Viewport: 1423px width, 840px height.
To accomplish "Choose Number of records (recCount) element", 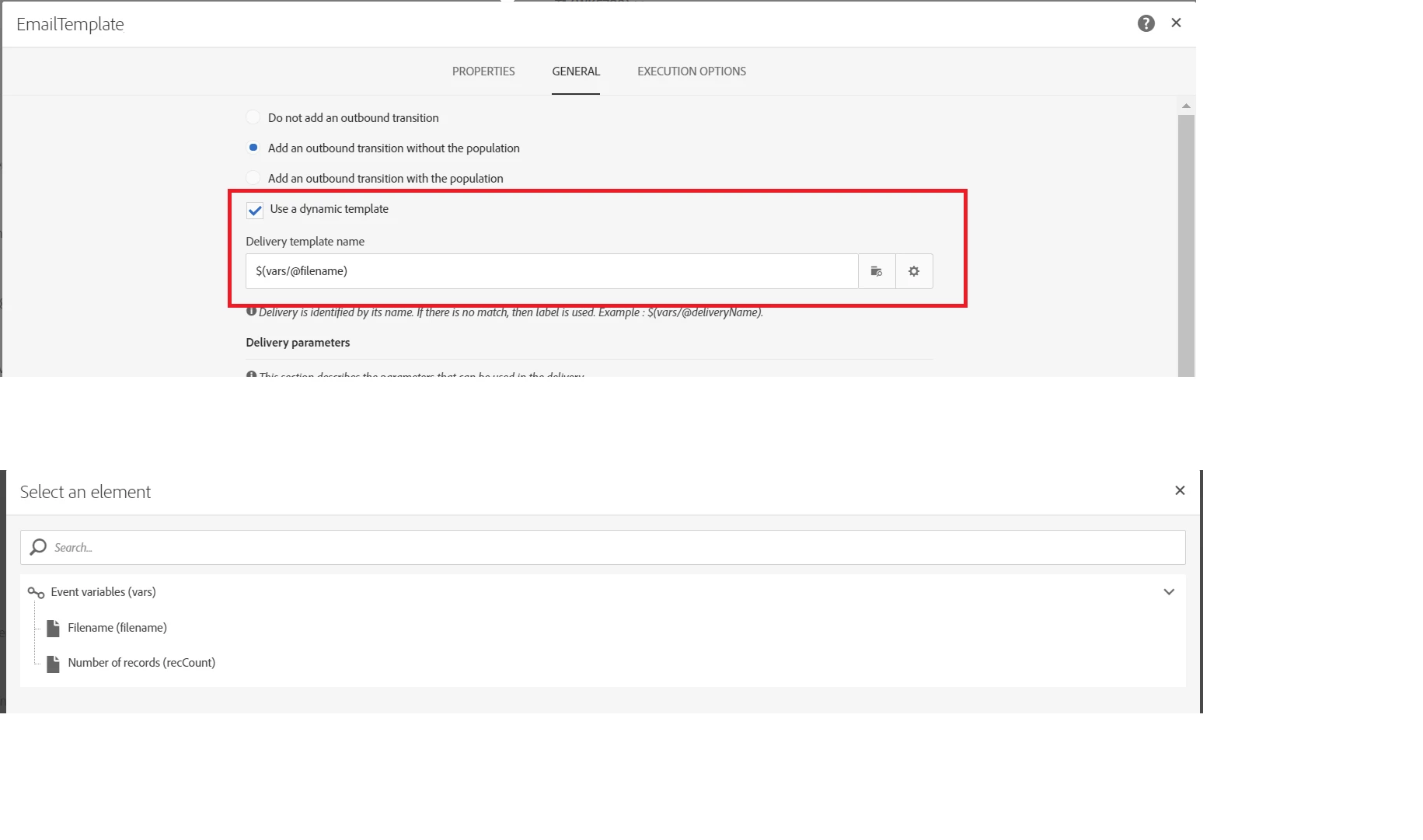I will 141,663.
